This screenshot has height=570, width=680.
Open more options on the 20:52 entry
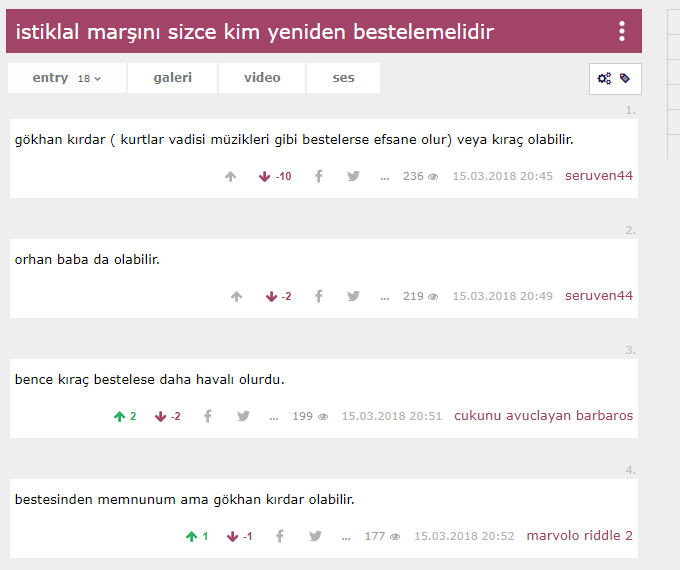coord(346,538)
